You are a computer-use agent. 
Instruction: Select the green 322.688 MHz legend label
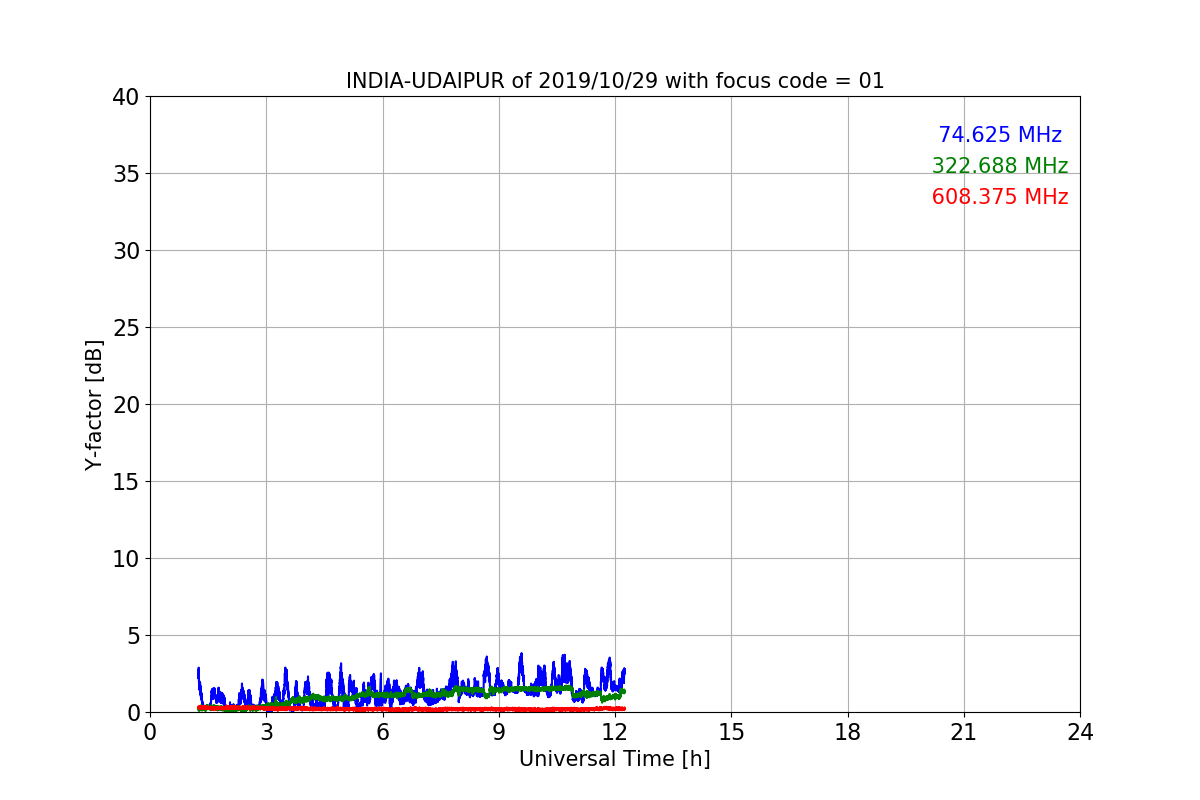[x=1000, y=166]
